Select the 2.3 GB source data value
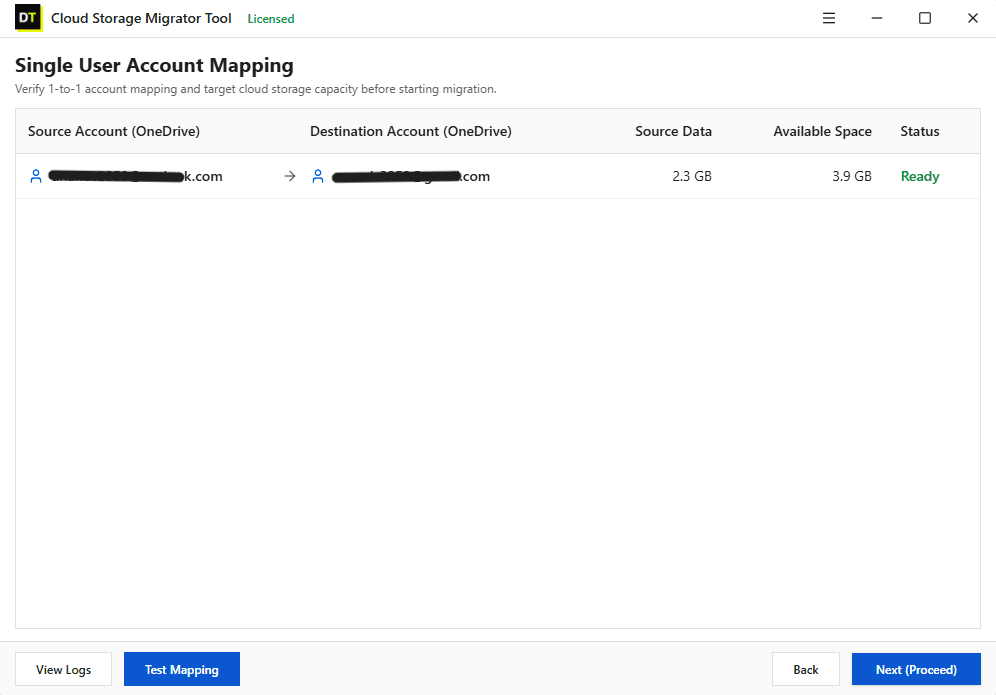The image size is (996, 695). (692, 176)
